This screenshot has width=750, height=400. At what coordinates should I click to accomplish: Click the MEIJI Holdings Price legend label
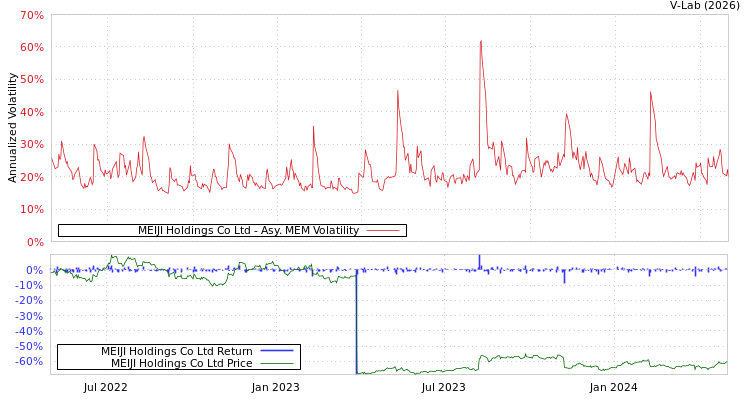pyautogui.click(x=181, y=363)
